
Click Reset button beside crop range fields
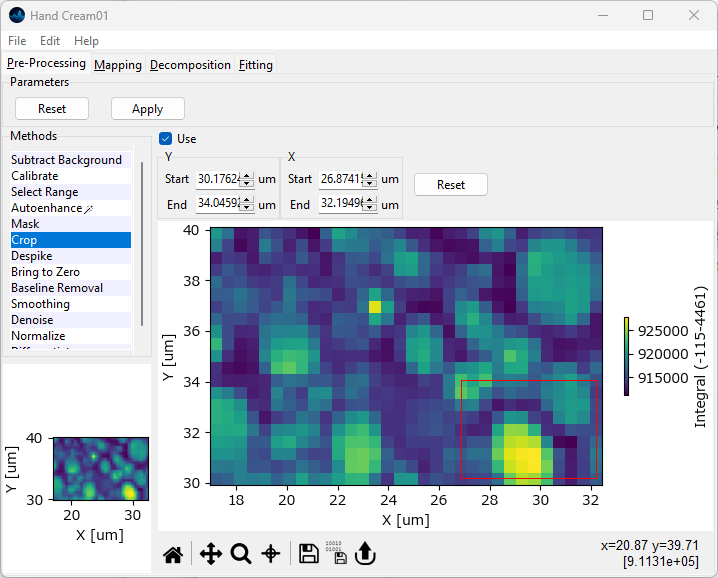[450, 185]
